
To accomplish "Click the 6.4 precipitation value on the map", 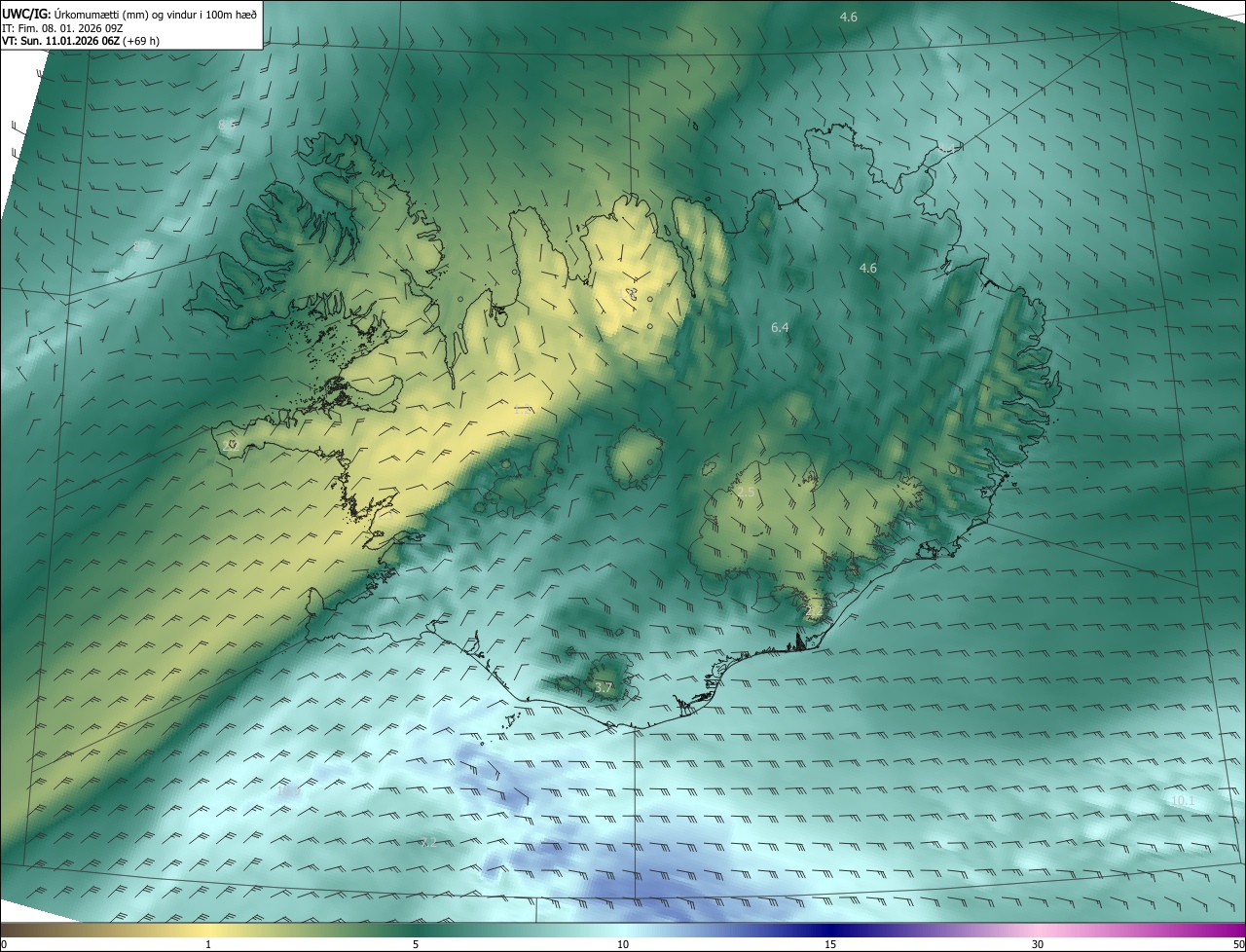I will (780, 328).
